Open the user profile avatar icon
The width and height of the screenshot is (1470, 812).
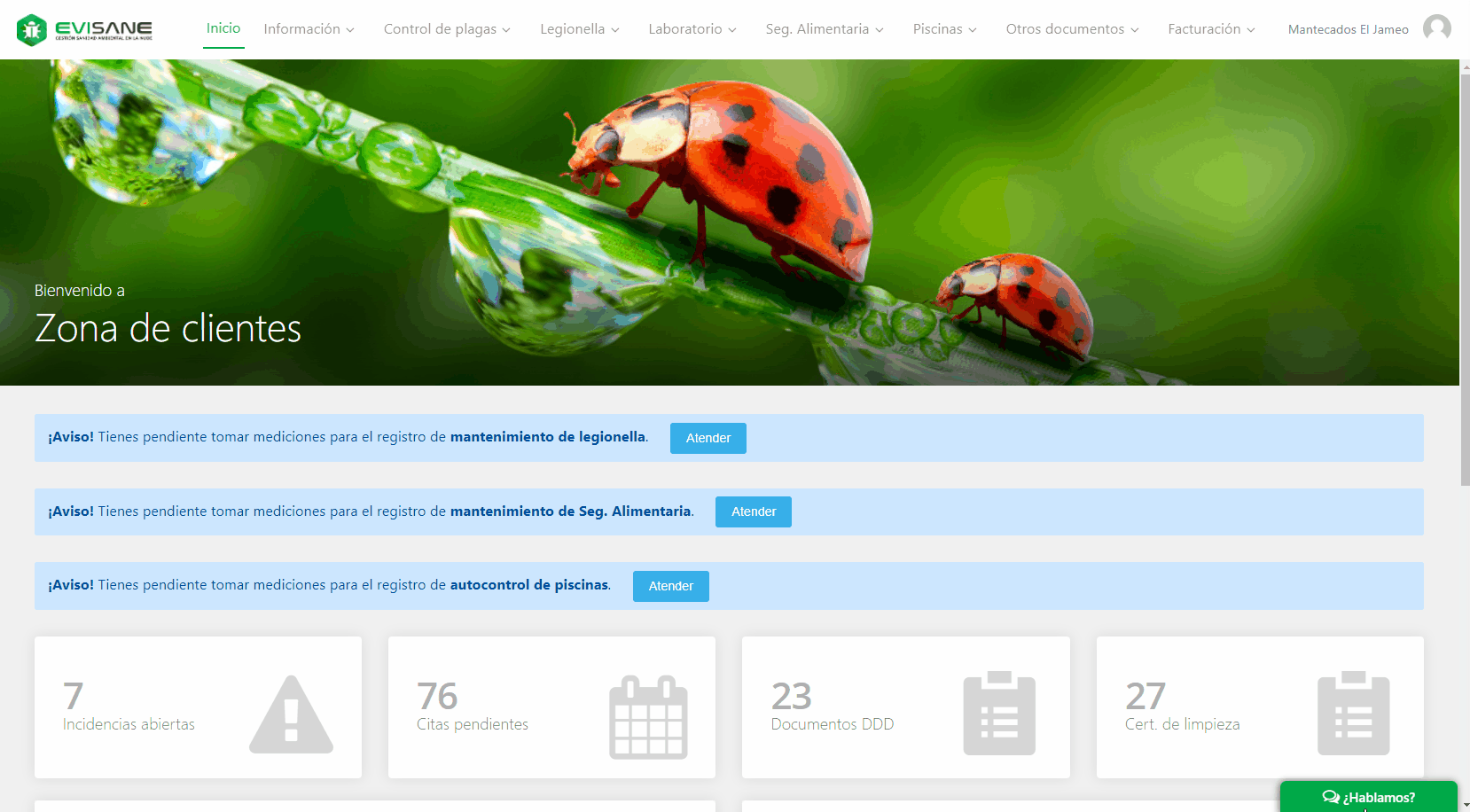click(1436, 28)
